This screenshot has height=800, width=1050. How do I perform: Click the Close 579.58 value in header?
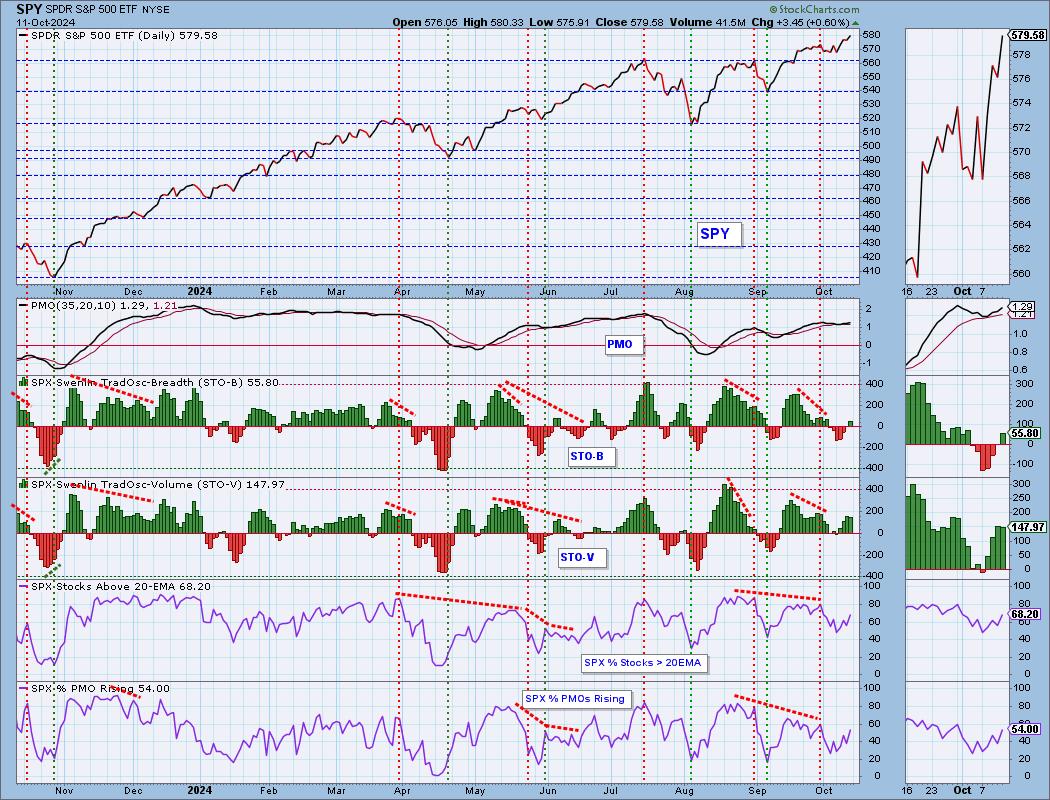click(x=629, y=22)
